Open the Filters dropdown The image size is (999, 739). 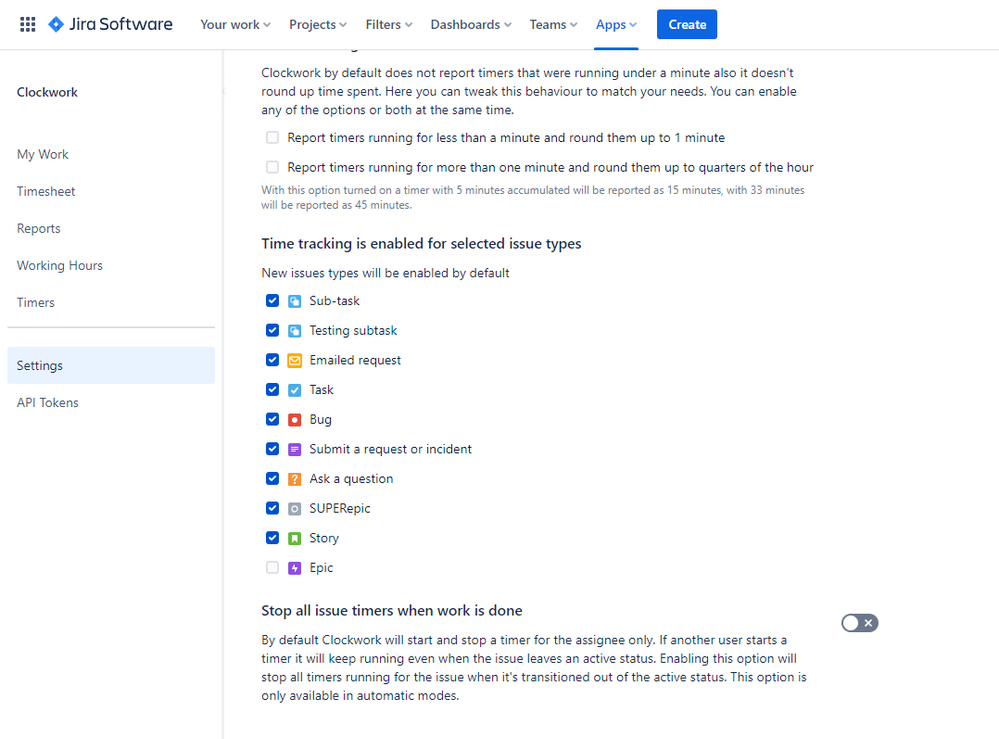388,24
